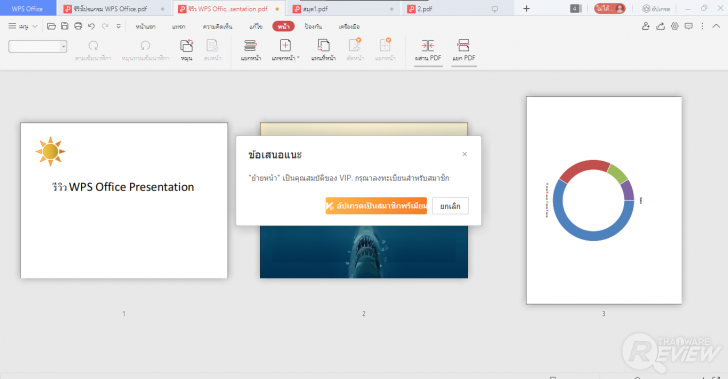Click the print icon
Viewport: 728px width, 379px height.
click(x=78, y=26)
